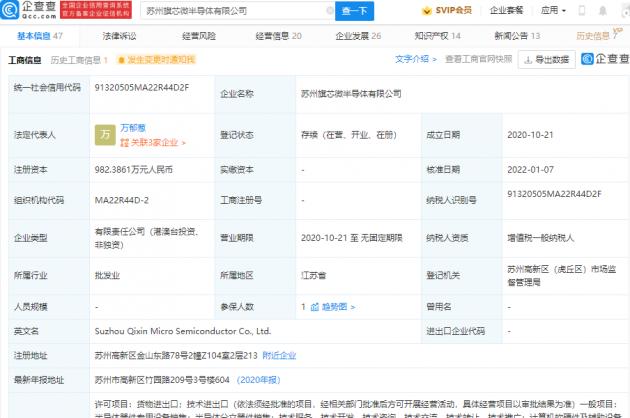Select enterprise type 有限责任公司 cell
The image size is (630, 418).
click(x=147, y=238)
